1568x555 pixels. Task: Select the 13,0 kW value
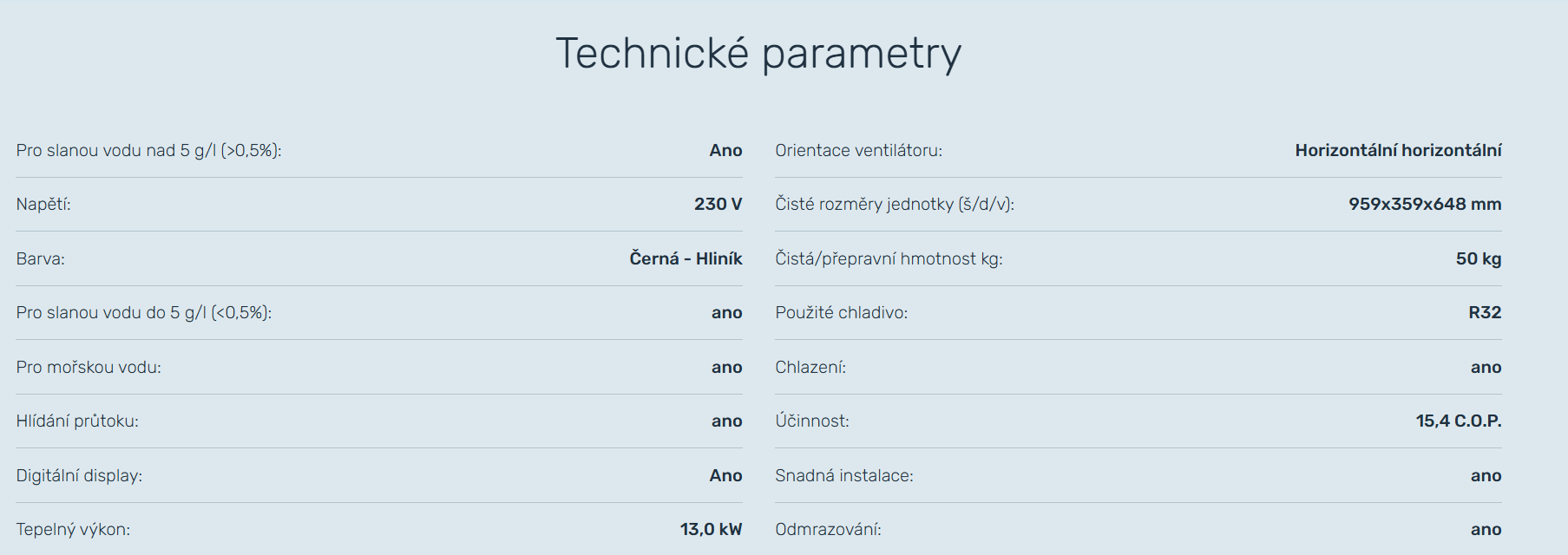click(711, 530)
